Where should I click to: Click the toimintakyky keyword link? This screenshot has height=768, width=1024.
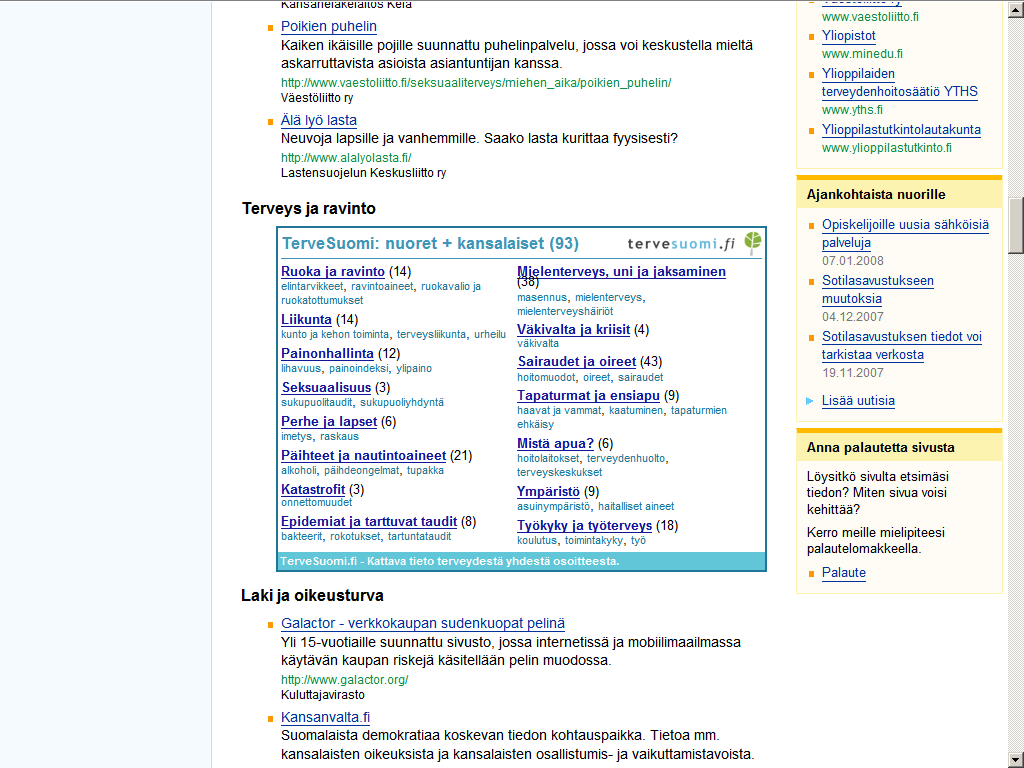(594, 541)
